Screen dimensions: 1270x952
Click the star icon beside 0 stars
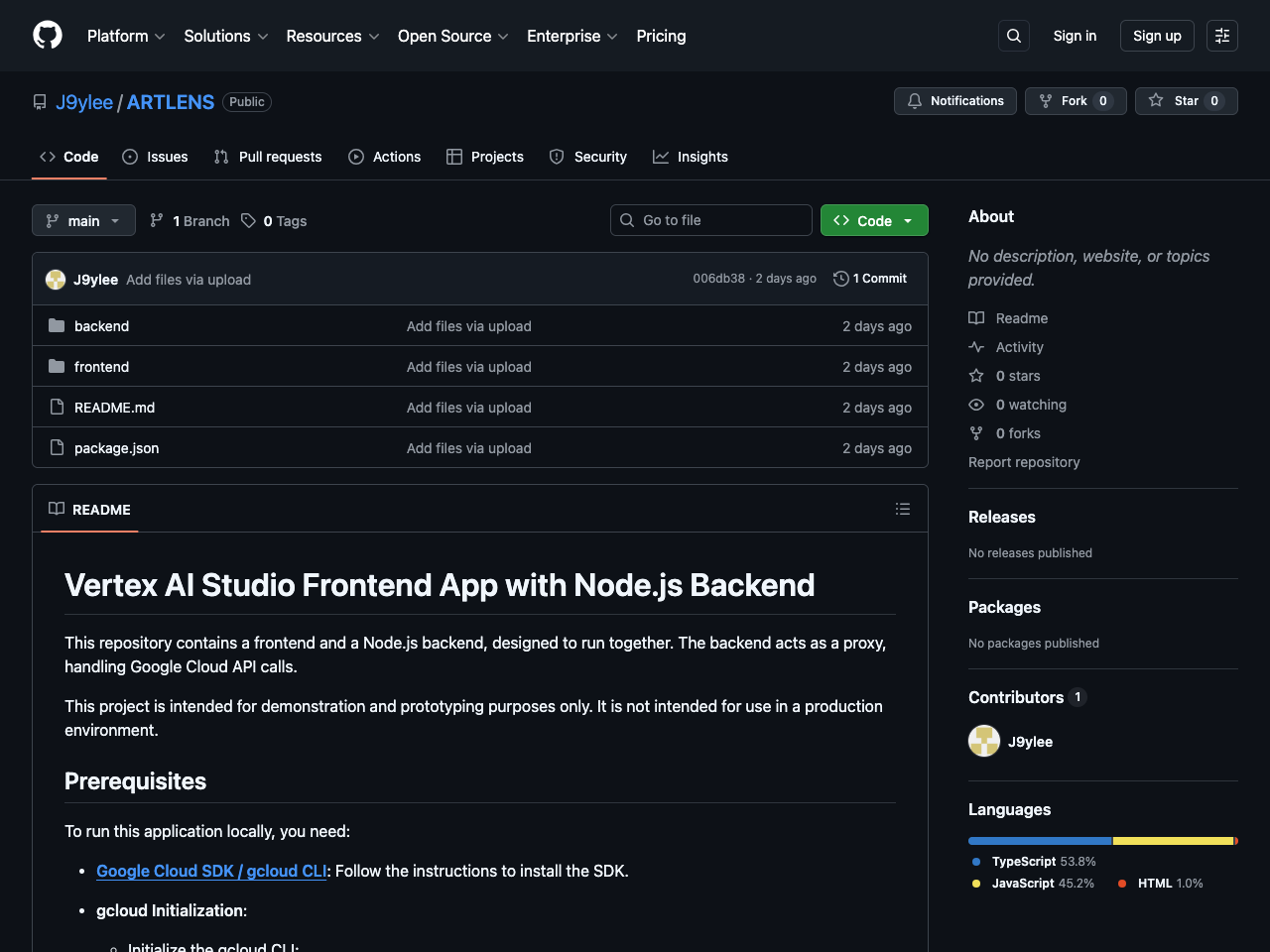(x=976, y=376)
